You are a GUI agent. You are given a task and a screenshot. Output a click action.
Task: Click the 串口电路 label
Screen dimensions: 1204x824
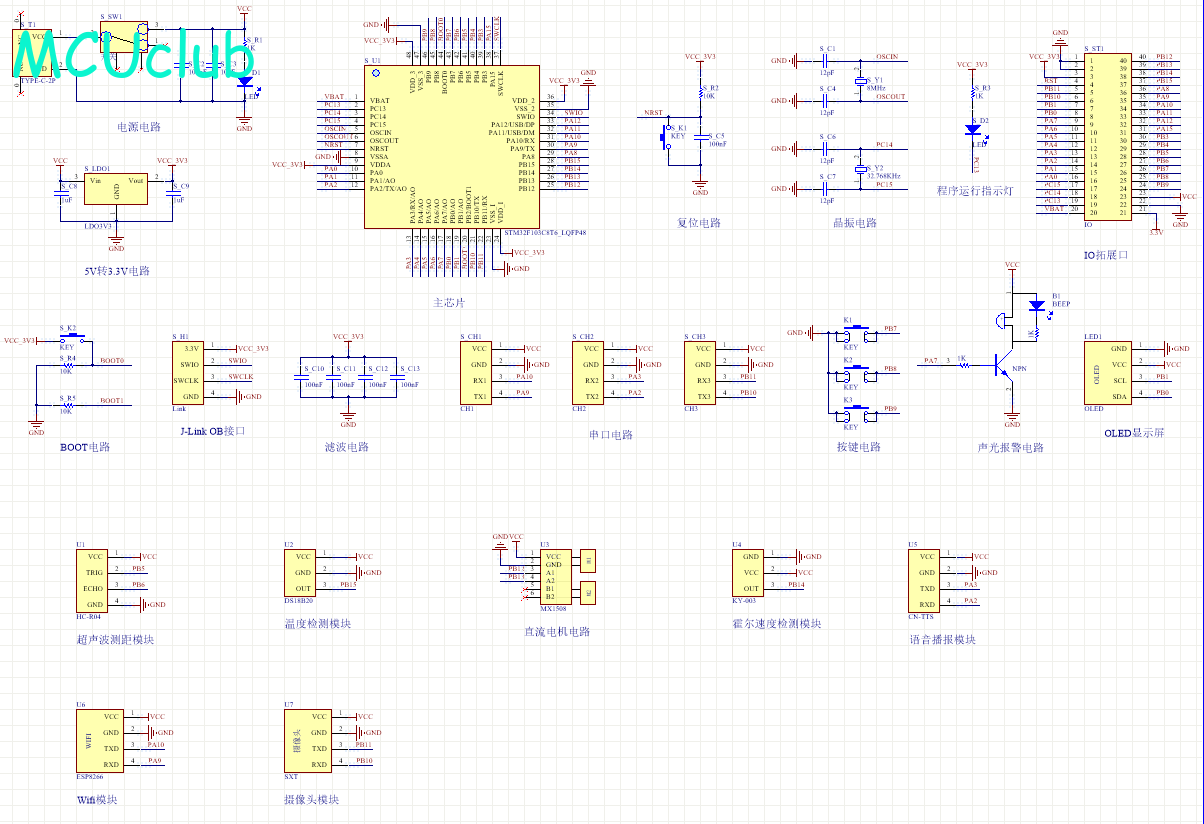point(611,435)
